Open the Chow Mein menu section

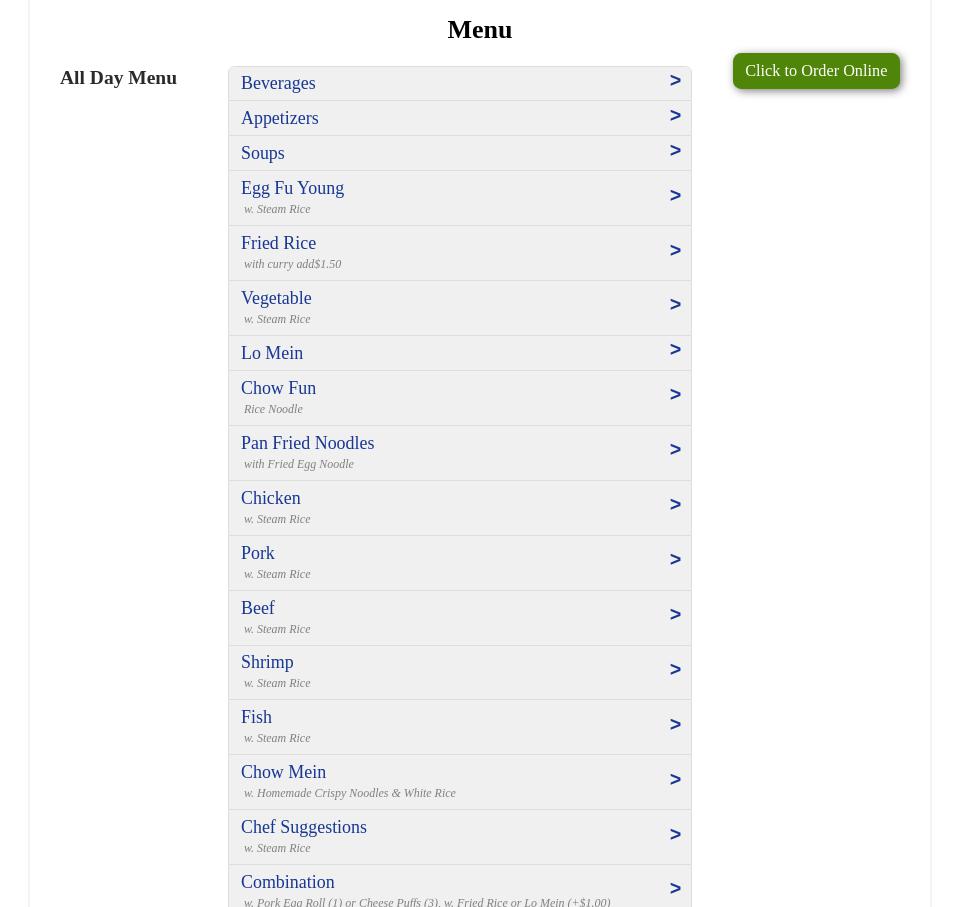click(x=283, y=772)
